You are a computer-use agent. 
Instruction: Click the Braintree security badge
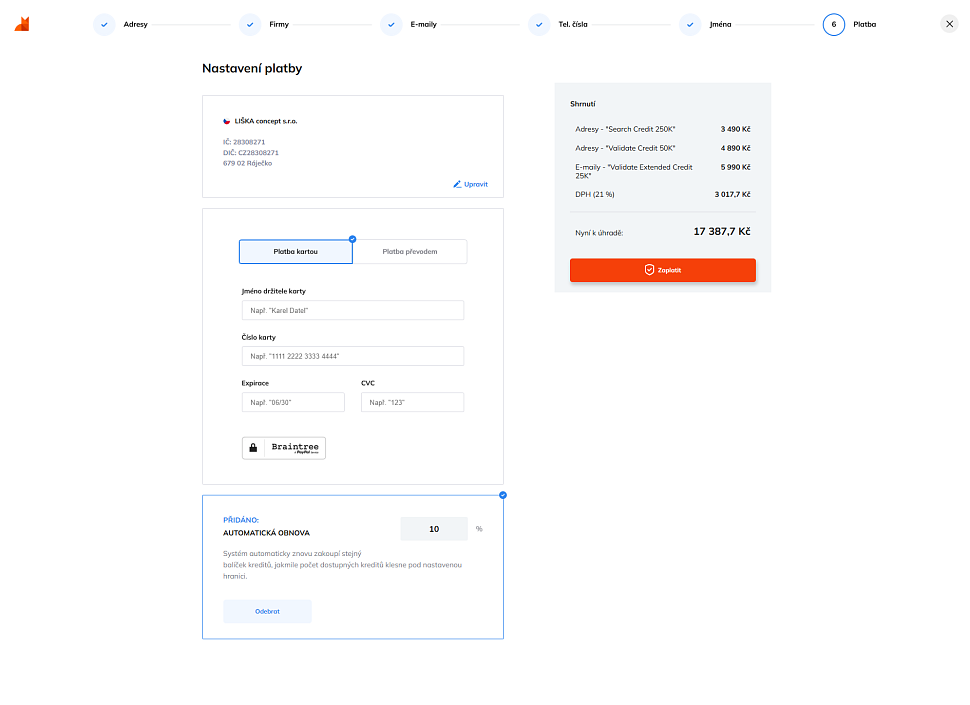284,448
